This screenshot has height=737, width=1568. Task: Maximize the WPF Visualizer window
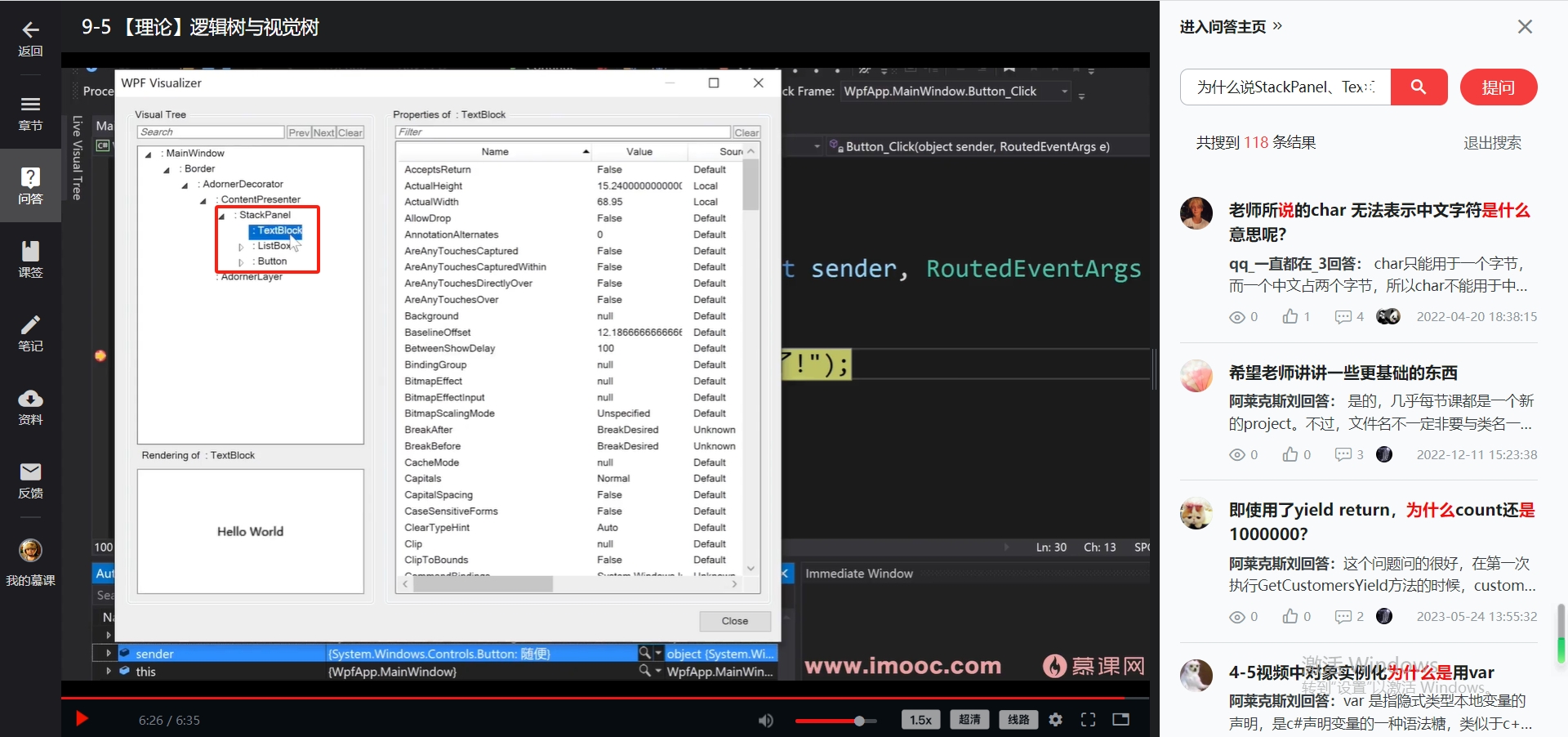(x=714, y=83)
